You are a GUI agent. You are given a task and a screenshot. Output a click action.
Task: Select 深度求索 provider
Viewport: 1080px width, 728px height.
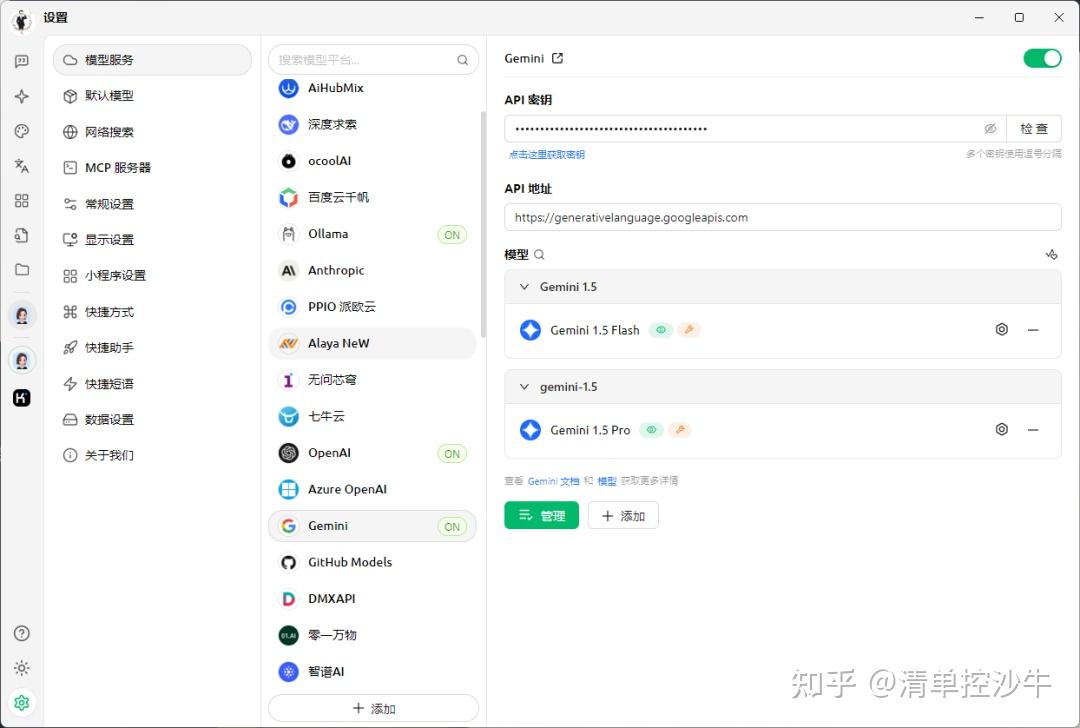pyautogui.click(x=372, y=125)
